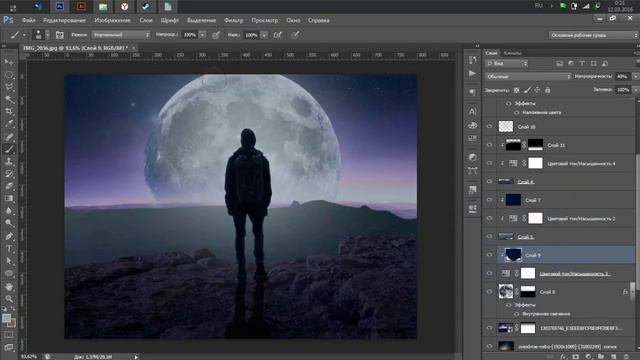Select the Blur tool
Screen dimensions: 640x360
[9, 211]
